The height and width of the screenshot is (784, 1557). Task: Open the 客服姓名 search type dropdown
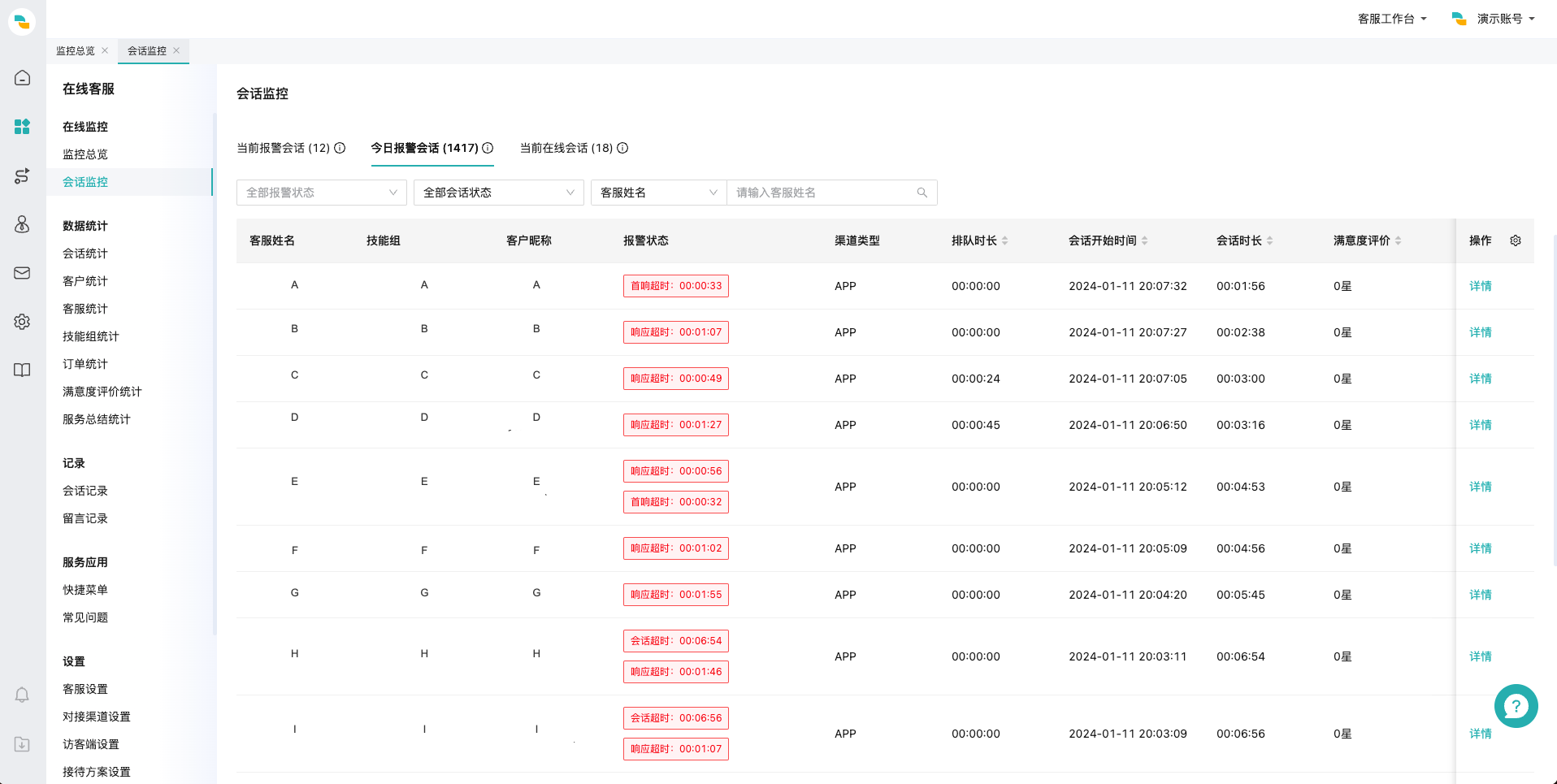659,193
